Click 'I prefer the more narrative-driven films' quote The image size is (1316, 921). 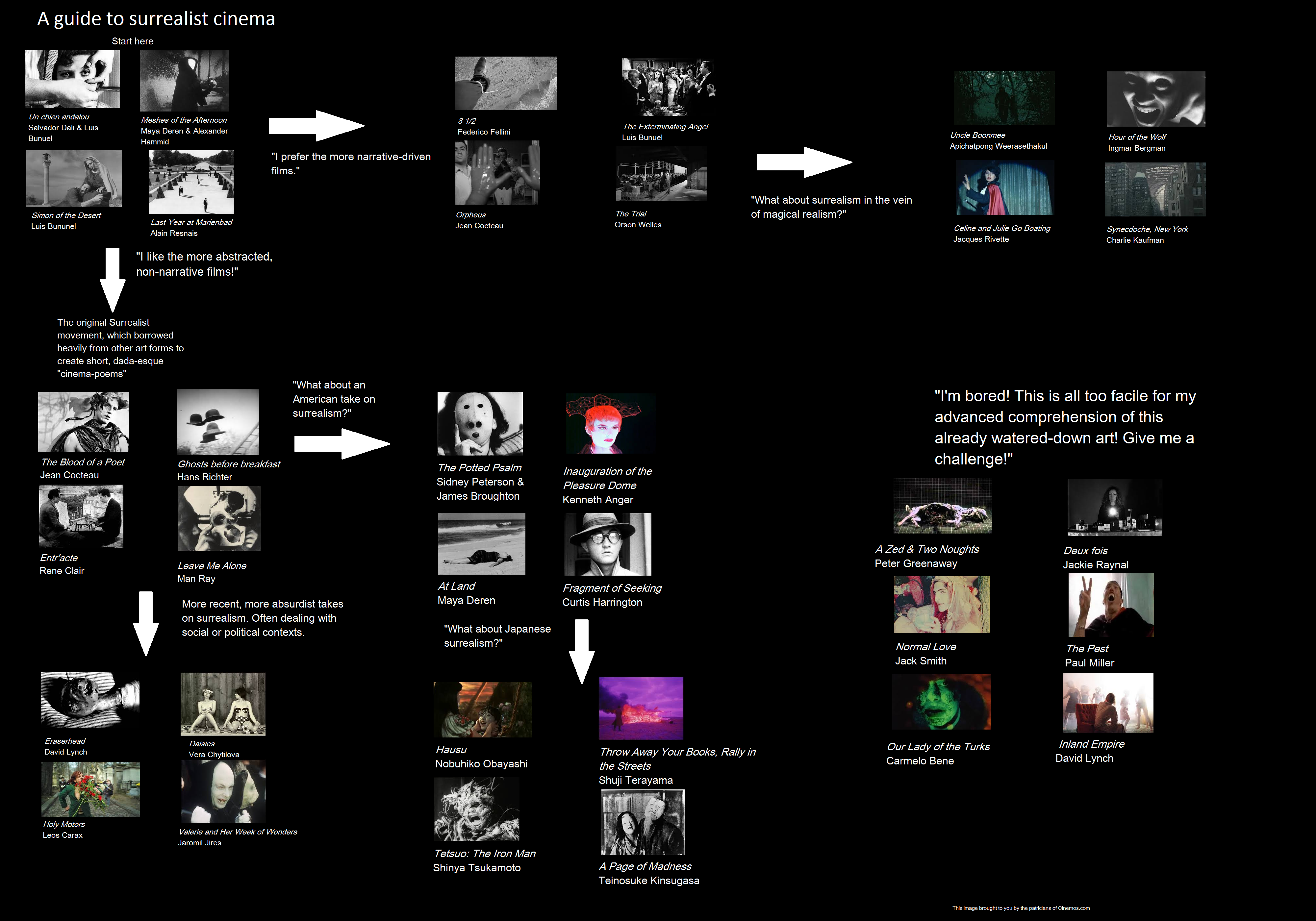click(x=351, y=163)
